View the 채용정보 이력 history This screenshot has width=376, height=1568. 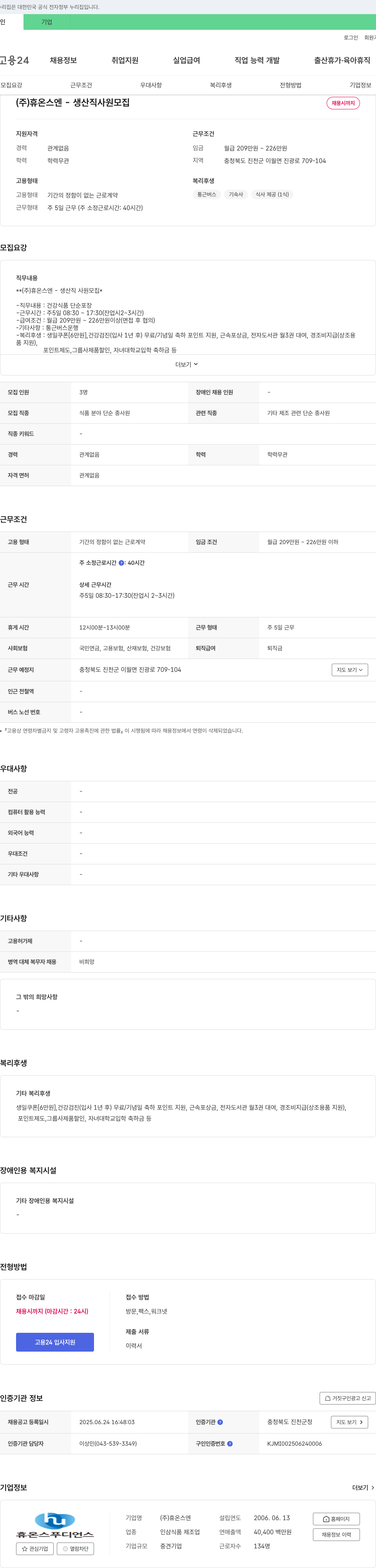coord(336,1535)
